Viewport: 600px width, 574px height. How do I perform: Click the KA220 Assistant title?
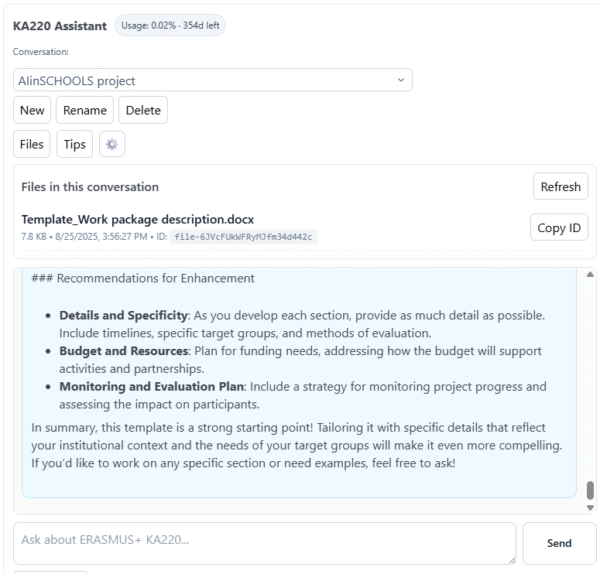coord(60,26)
